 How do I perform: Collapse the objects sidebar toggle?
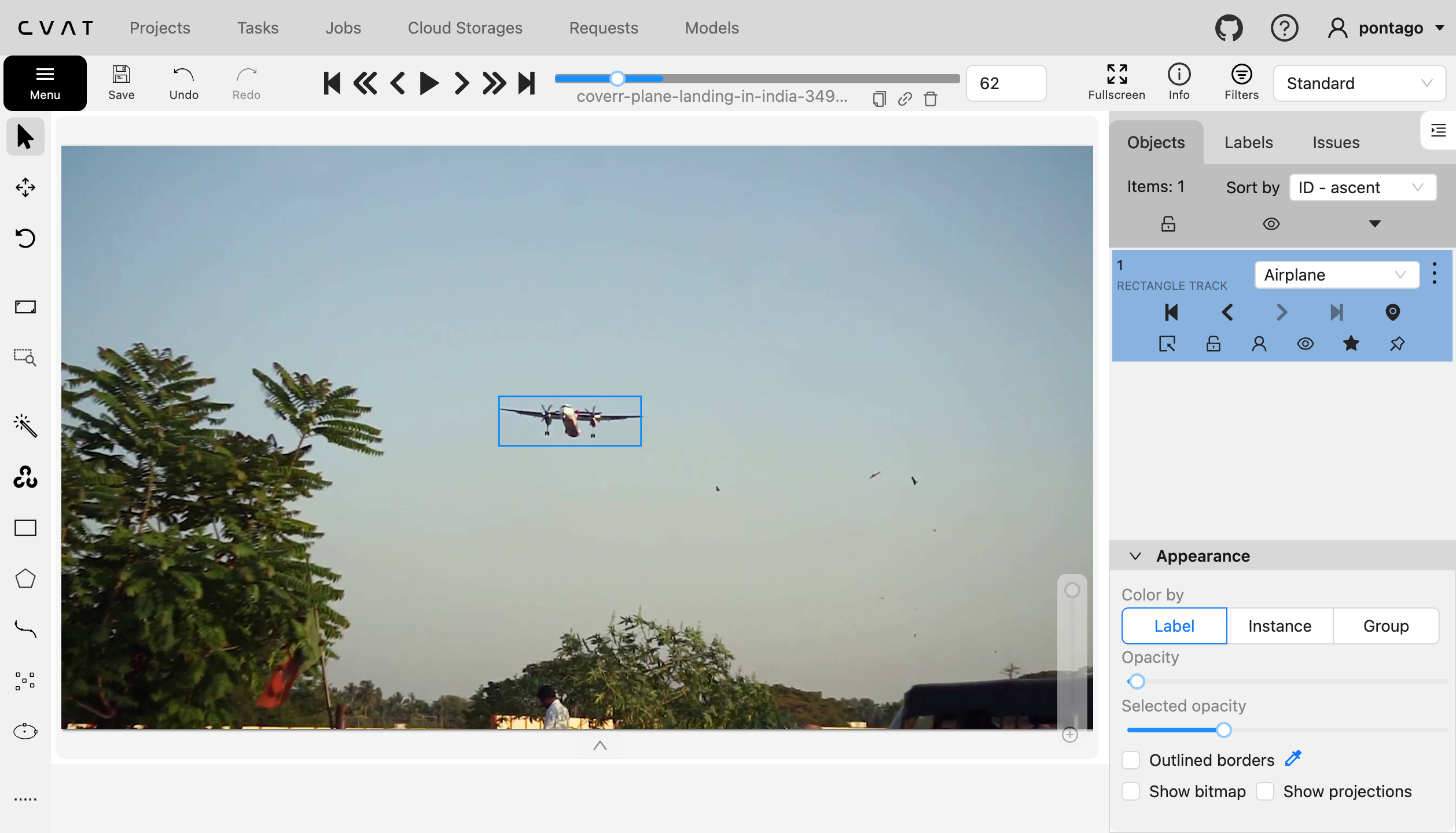[1438, 131]
